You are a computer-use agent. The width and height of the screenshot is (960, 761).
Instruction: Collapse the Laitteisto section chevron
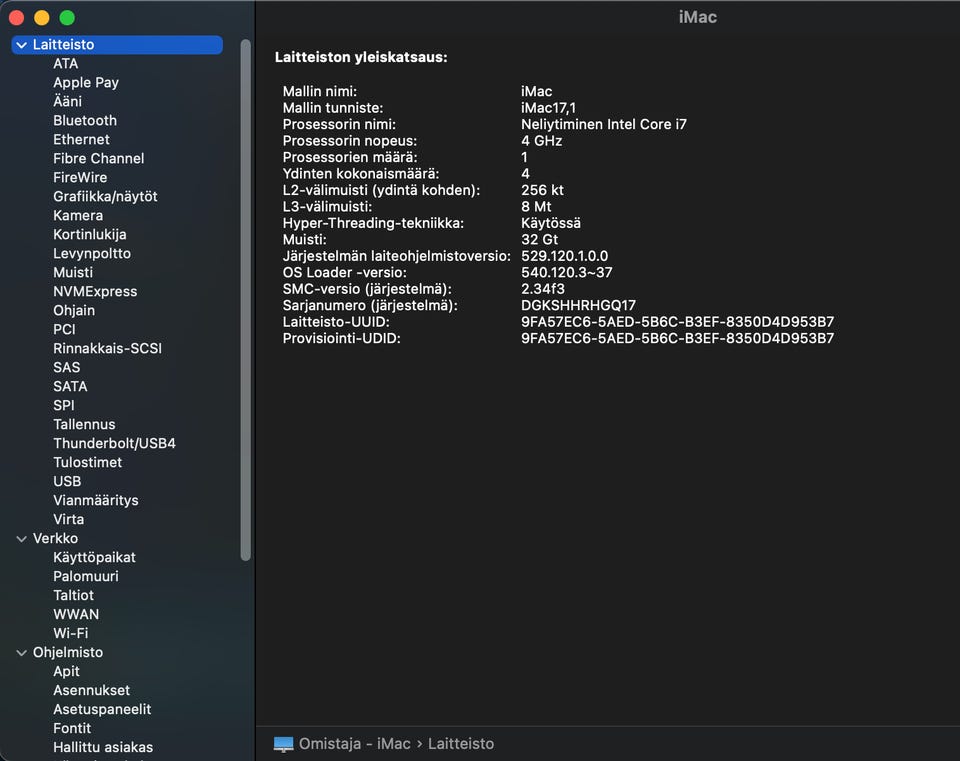click(21, 45)
